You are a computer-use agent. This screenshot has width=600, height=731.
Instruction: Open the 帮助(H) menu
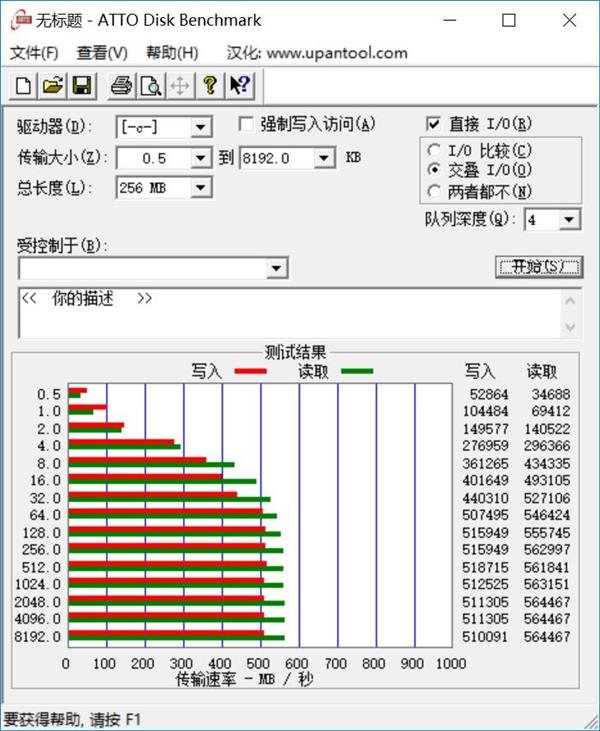coord(171,53)
